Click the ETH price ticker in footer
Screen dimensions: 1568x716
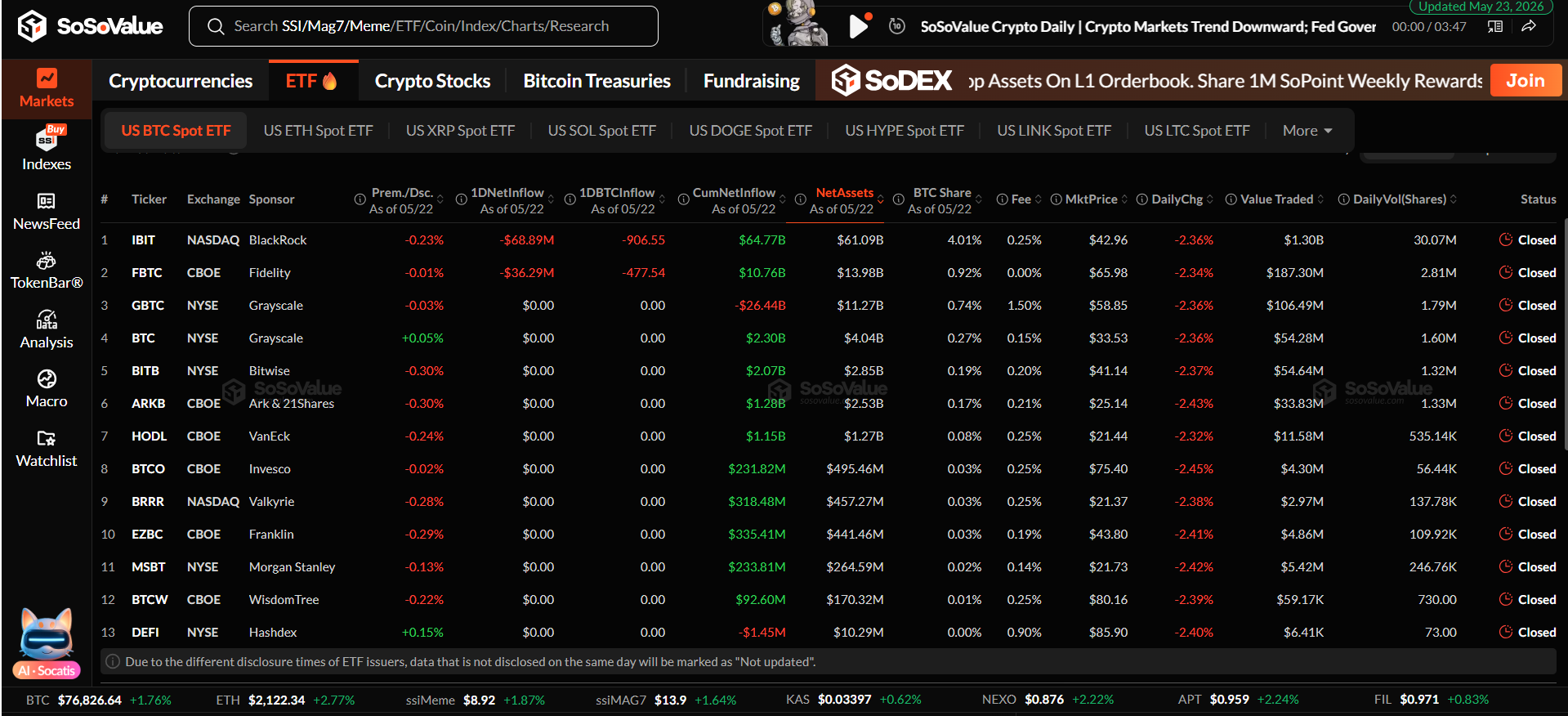tap(285, 700)
